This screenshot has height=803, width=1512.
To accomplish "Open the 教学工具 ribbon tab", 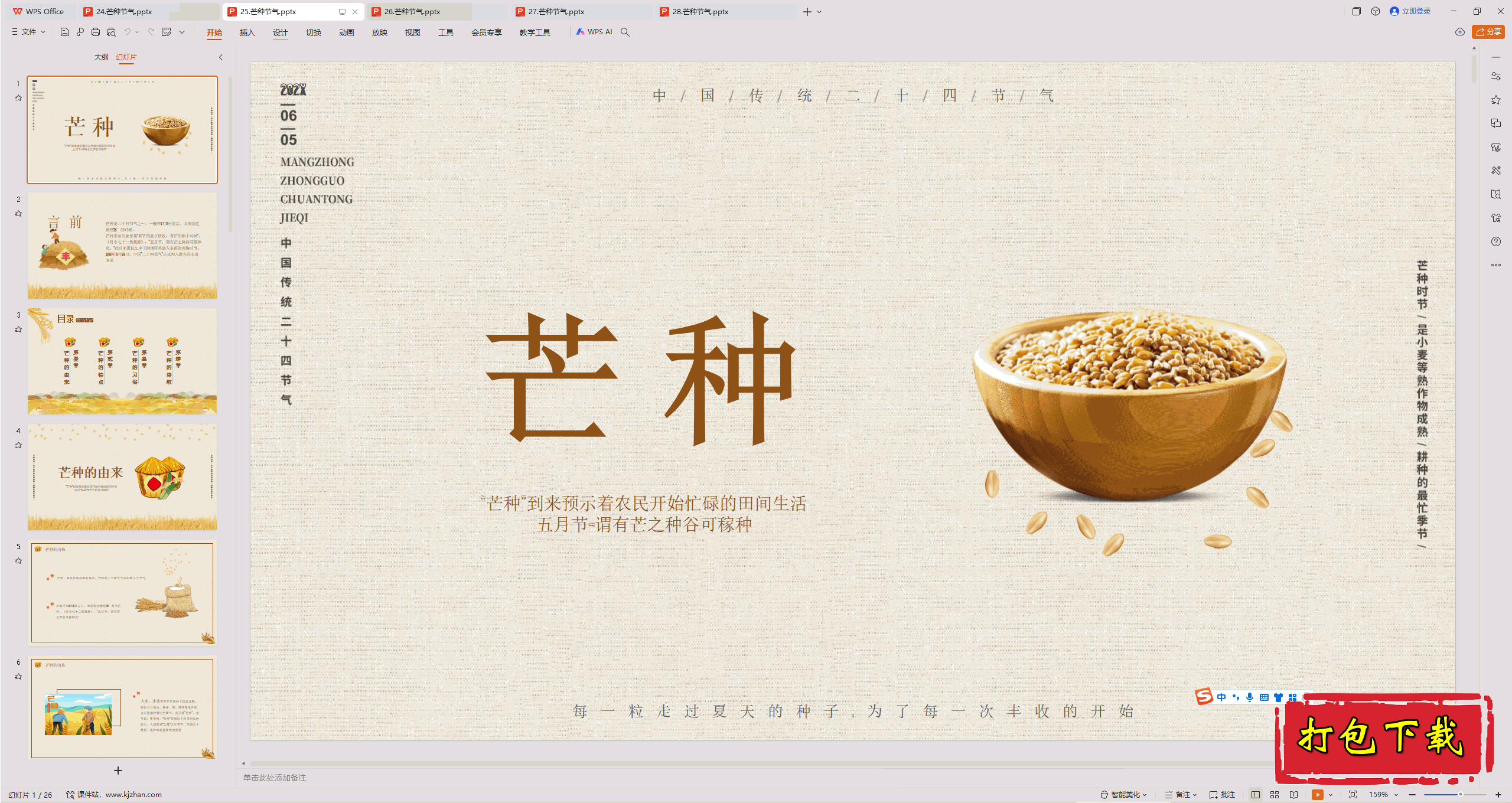I will pyautogui.click(x=535, y=32).
